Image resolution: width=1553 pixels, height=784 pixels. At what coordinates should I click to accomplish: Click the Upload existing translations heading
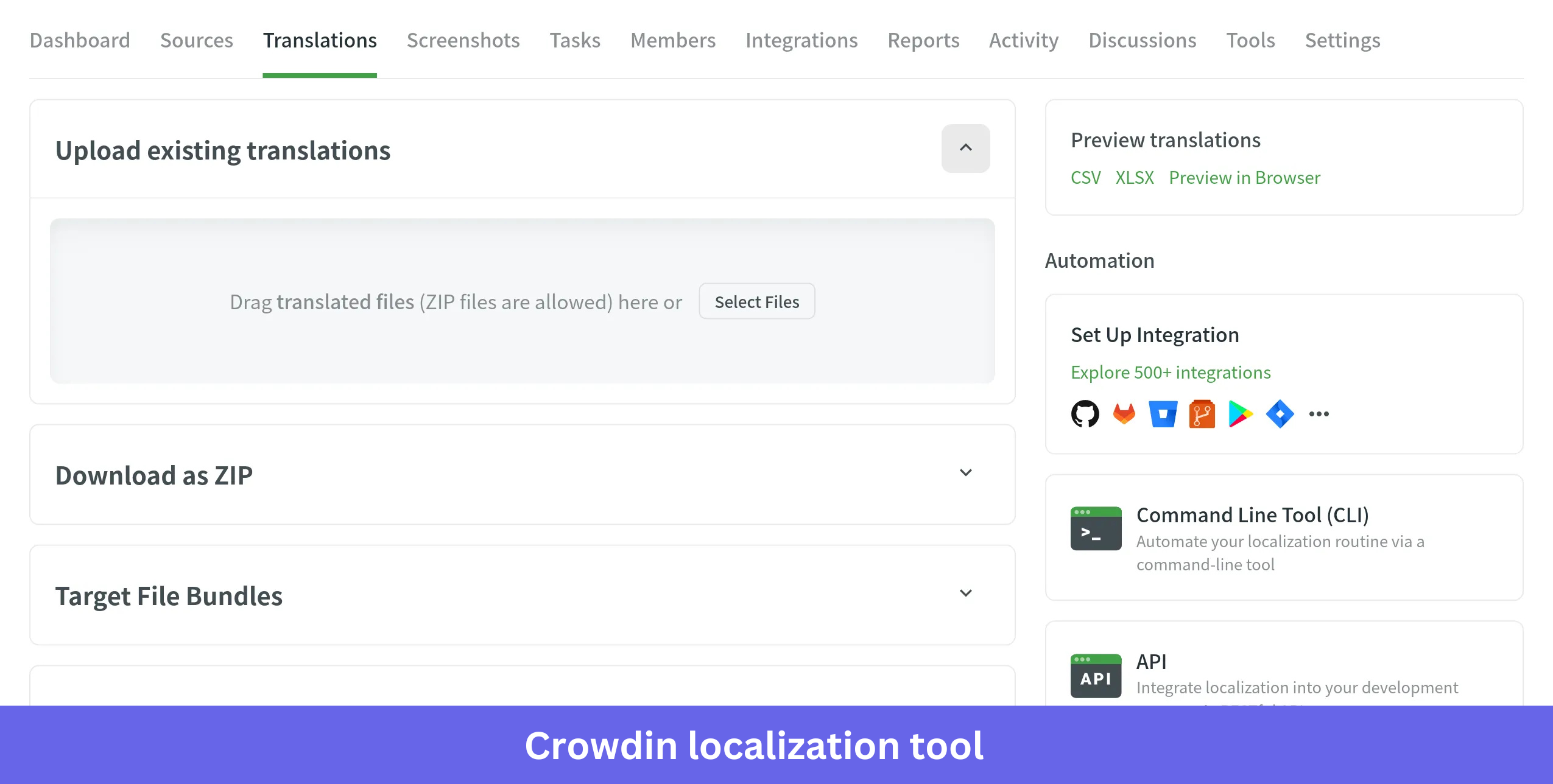coord(223,150)
